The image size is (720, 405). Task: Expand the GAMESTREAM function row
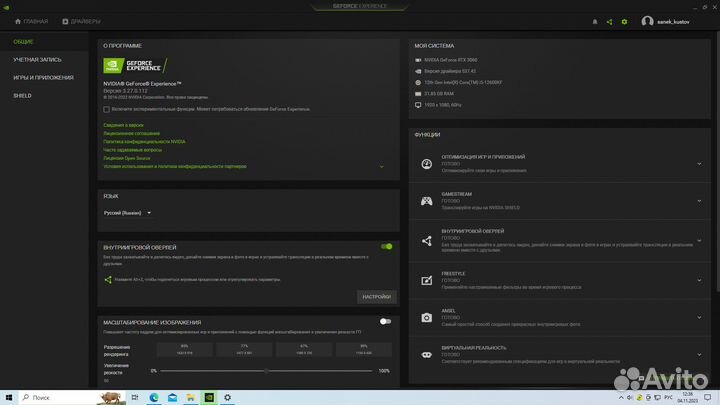point(699,201)
